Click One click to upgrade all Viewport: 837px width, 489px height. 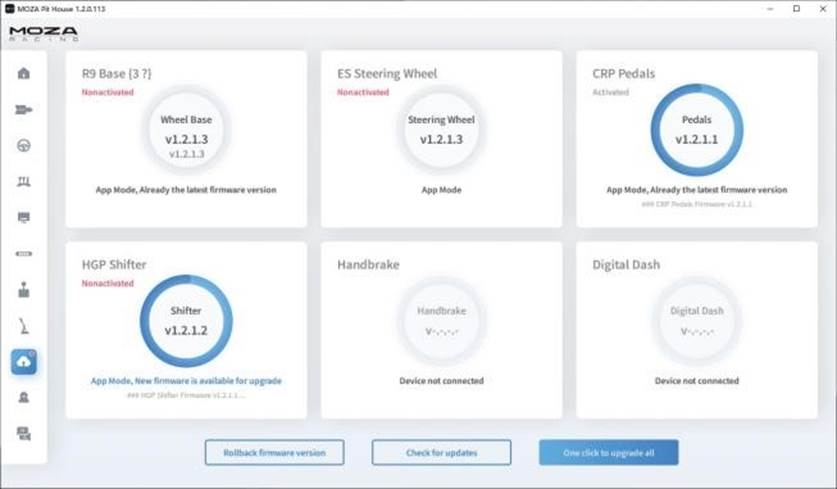(609, 453)
